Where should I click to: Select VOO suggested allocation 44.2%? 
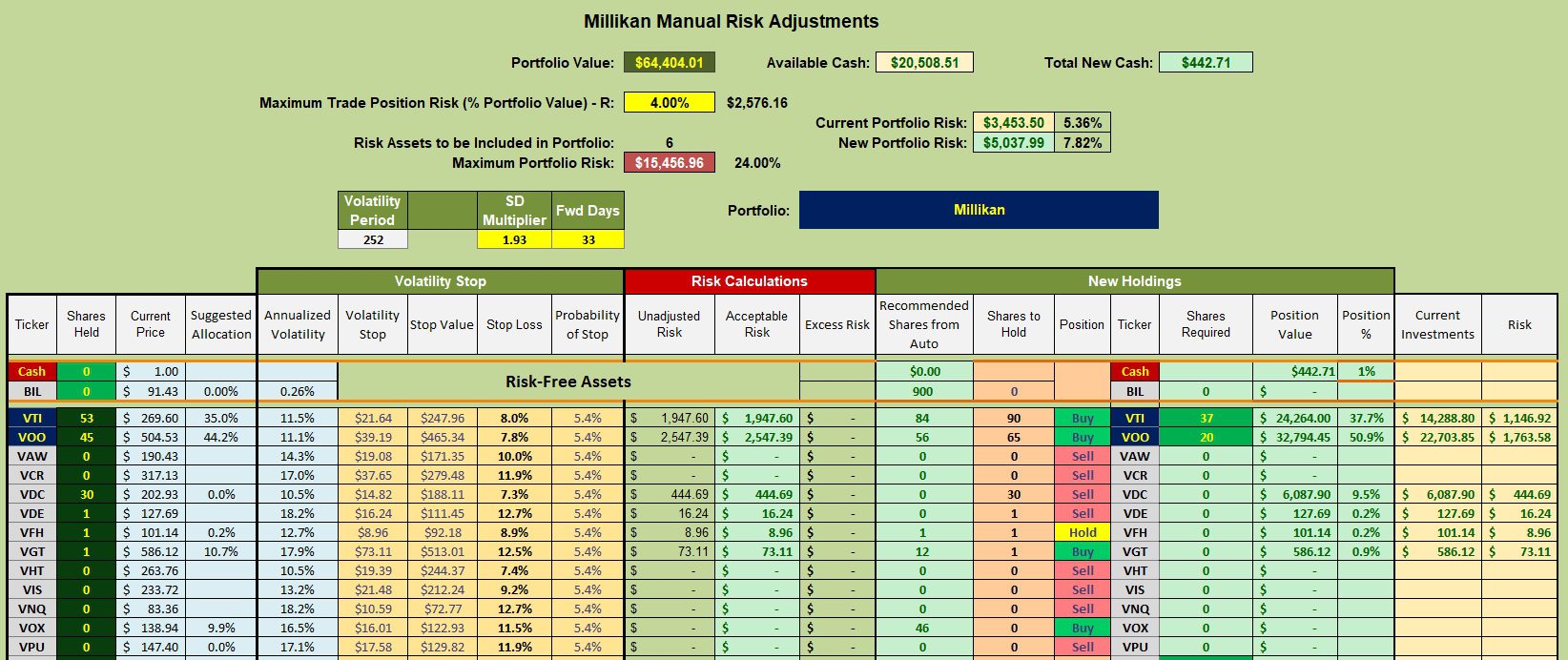click(221, 437)
